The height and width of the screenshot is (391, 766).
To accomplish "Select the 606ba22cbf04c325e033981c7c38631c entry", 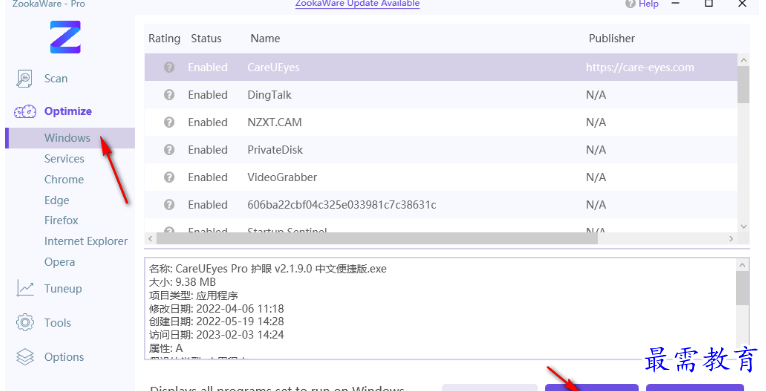I will pyautogui.click(x=441, y=205).
